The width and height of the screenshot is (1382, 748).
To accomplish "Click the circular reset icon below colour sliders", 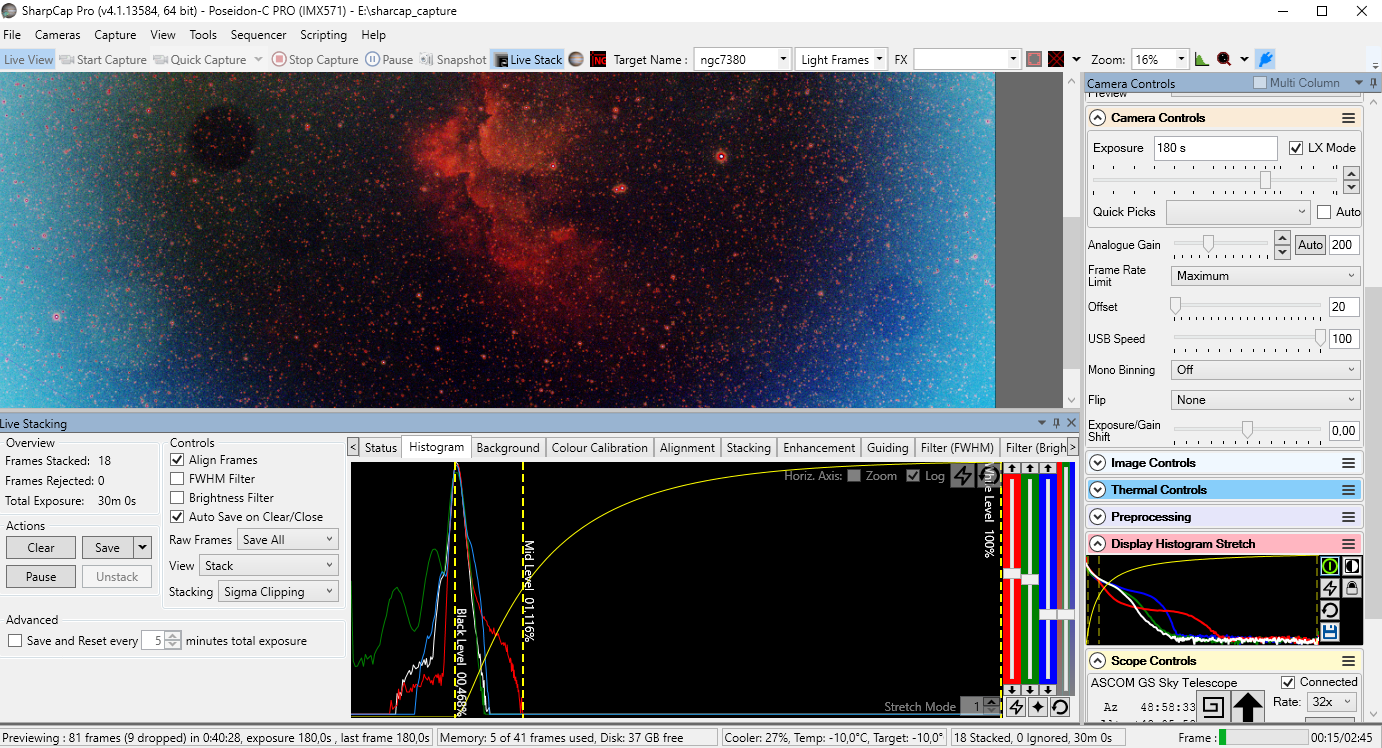I will pyautogui.click(x=1060, y=707).
